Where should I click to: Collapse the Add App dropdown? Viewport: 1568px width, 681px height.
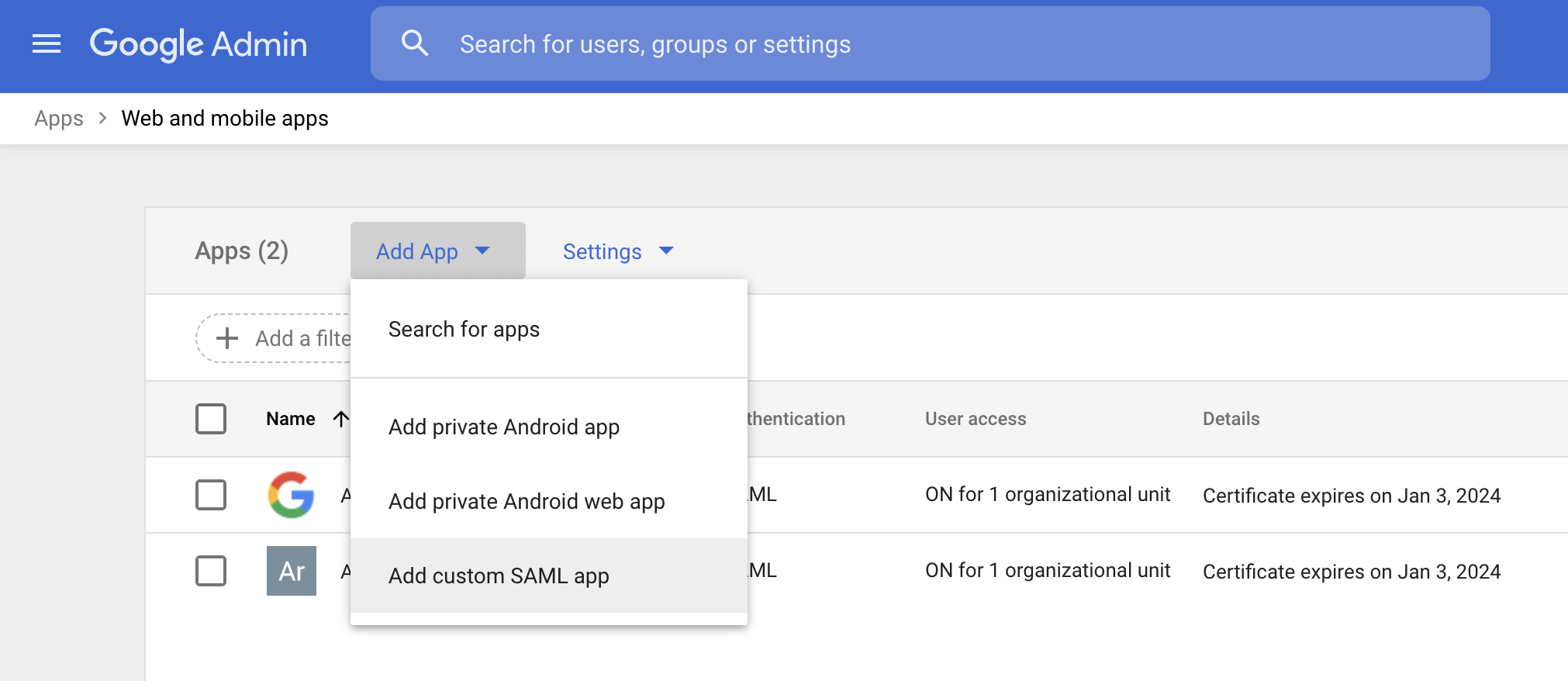(x=437, y=251)
